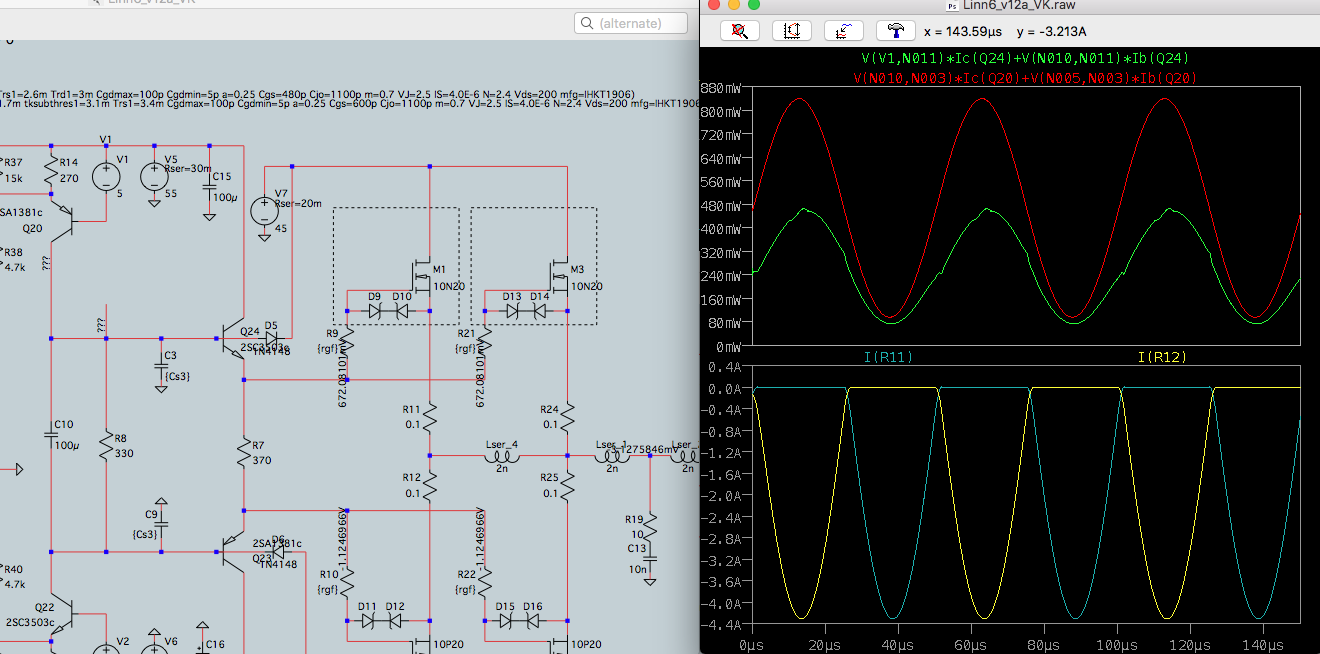Select the green V(V1,N011)*Ic(Q24) trace label

[x=1026, y=59]
